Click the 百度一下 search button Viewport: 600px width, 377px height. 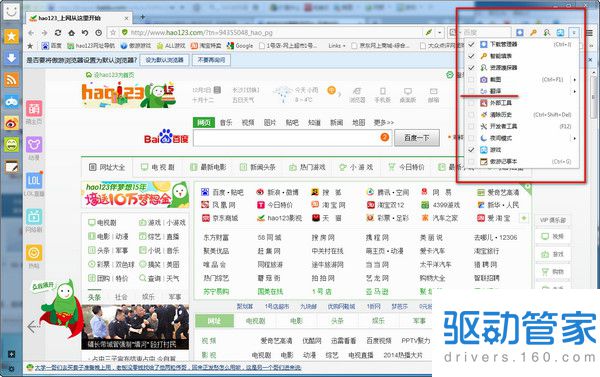point(417,138)
